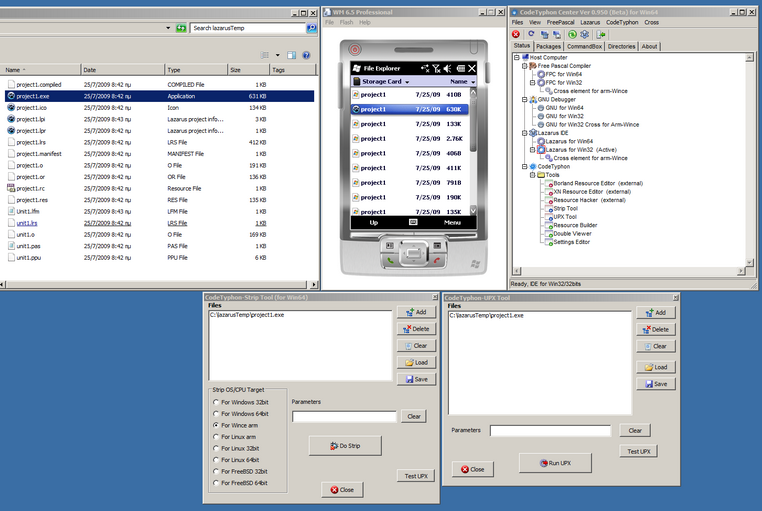
Task: Switch to the CommandBox tab
Action: [x=584, y=46]
